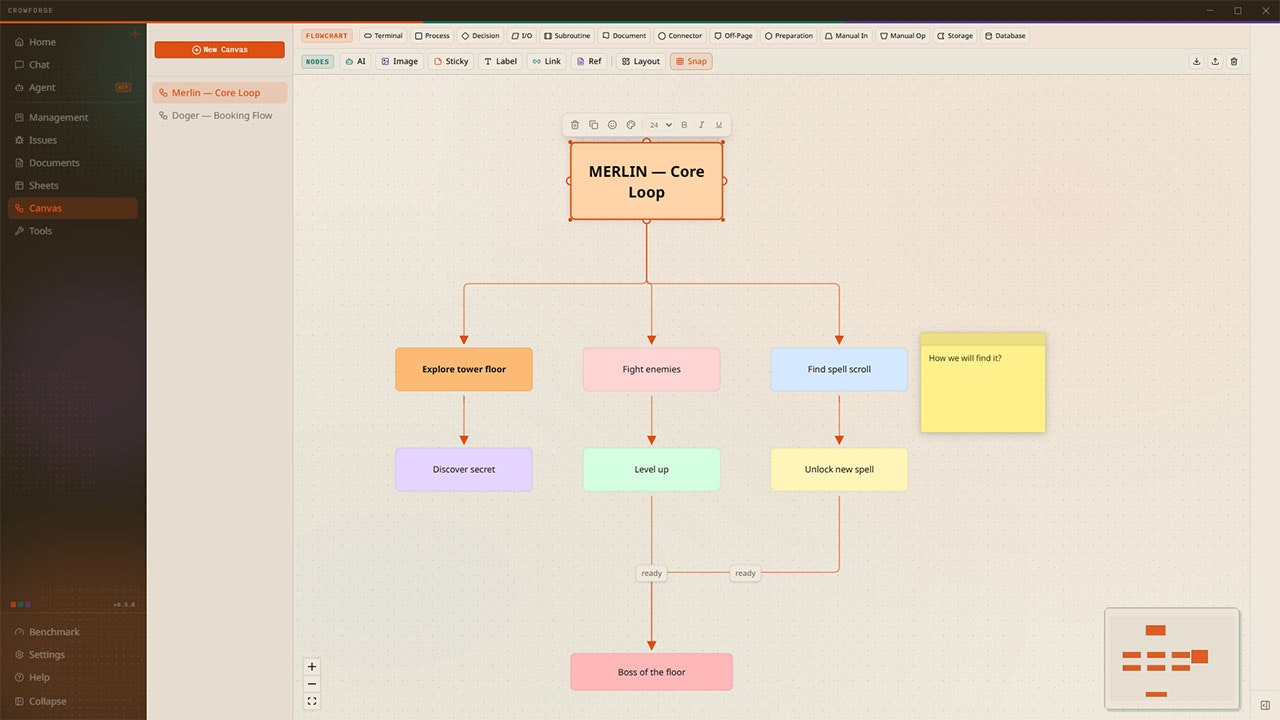Viewport: 1280px width, 720px height.
Task: Toggle italic formatting for node text
Action: coord(701,125)
